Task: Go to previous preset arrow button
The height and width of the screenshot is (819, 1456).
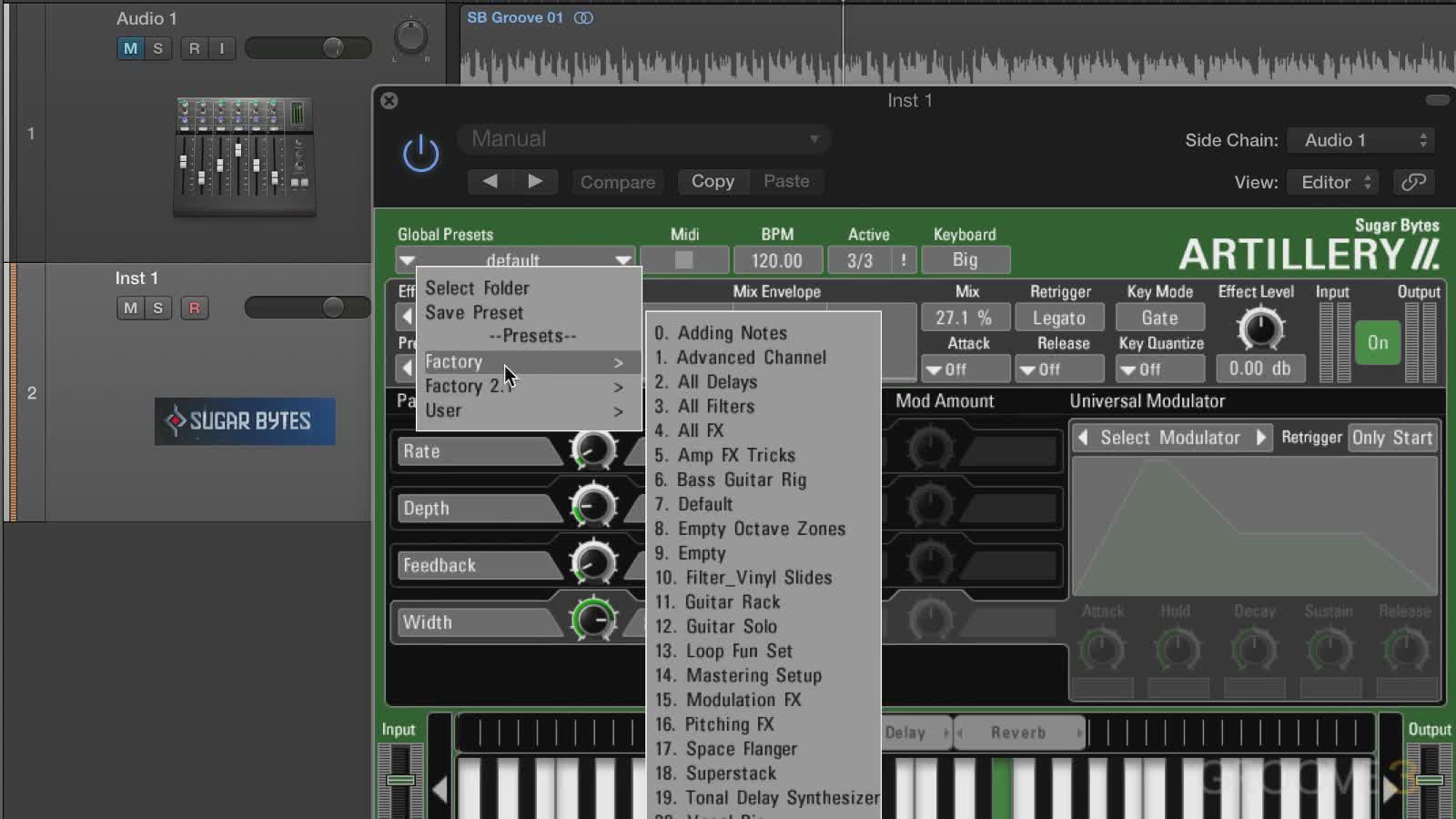Action: [490, 181]
